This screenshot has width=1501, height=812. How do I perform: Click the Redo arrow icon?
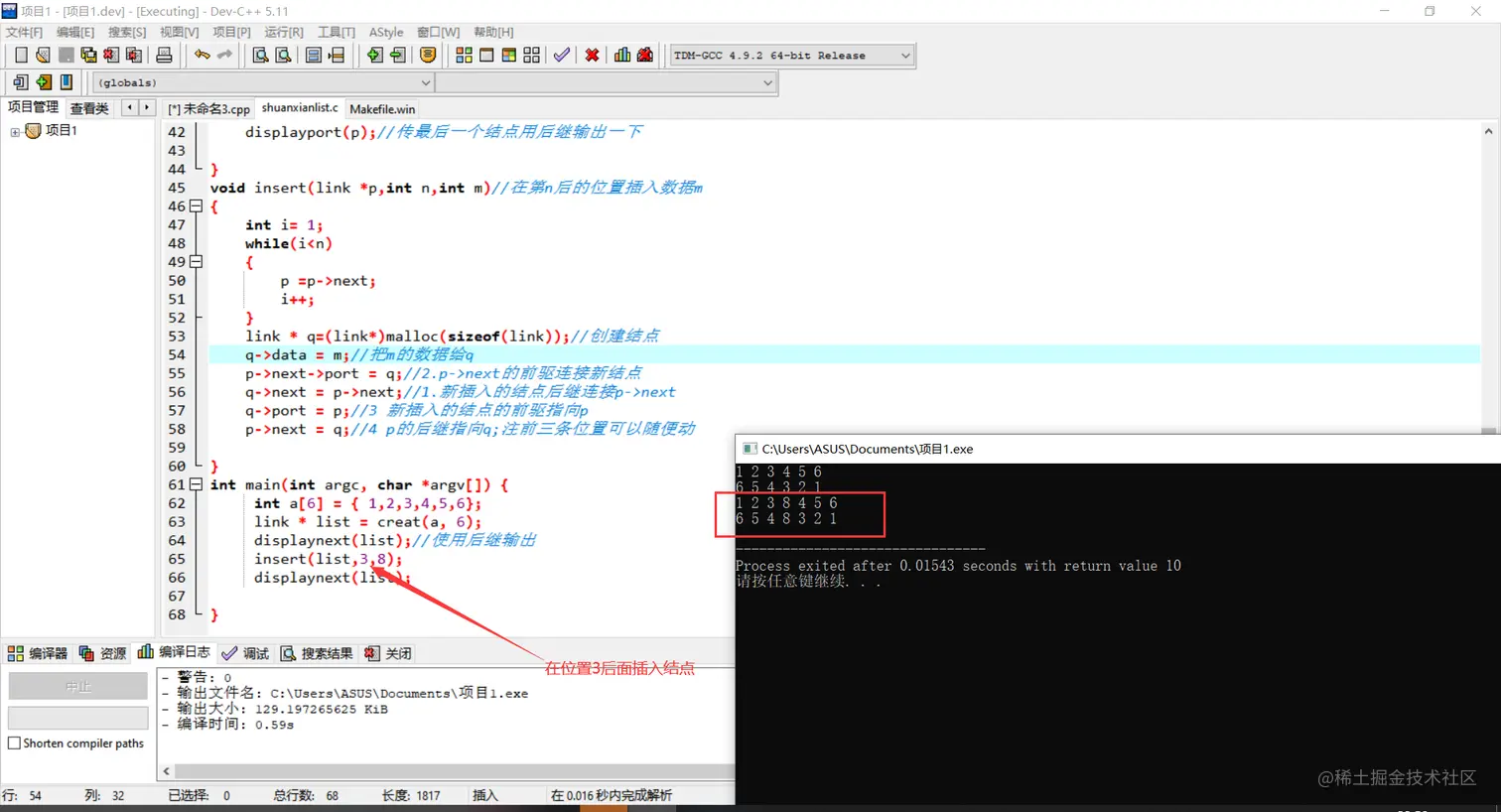224,56
